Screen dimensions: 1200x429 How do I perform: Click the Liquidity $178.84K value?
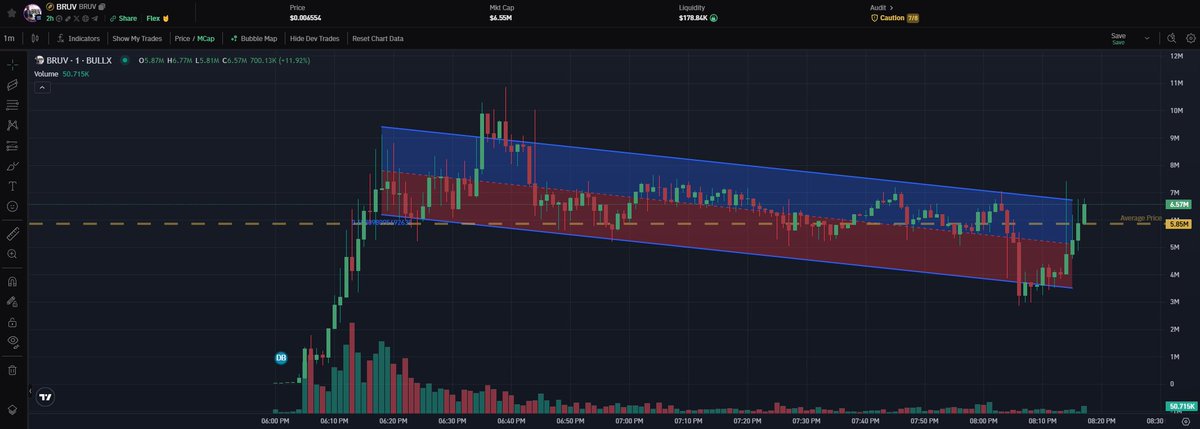click(693, 18)
